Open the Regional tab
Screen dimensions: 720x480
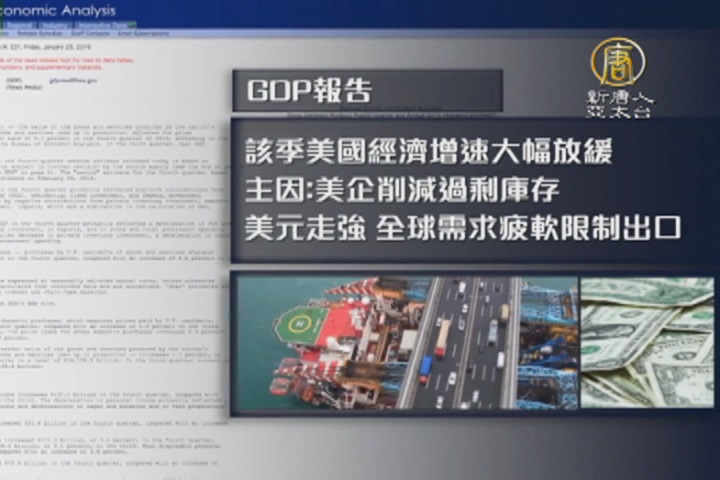19,24
